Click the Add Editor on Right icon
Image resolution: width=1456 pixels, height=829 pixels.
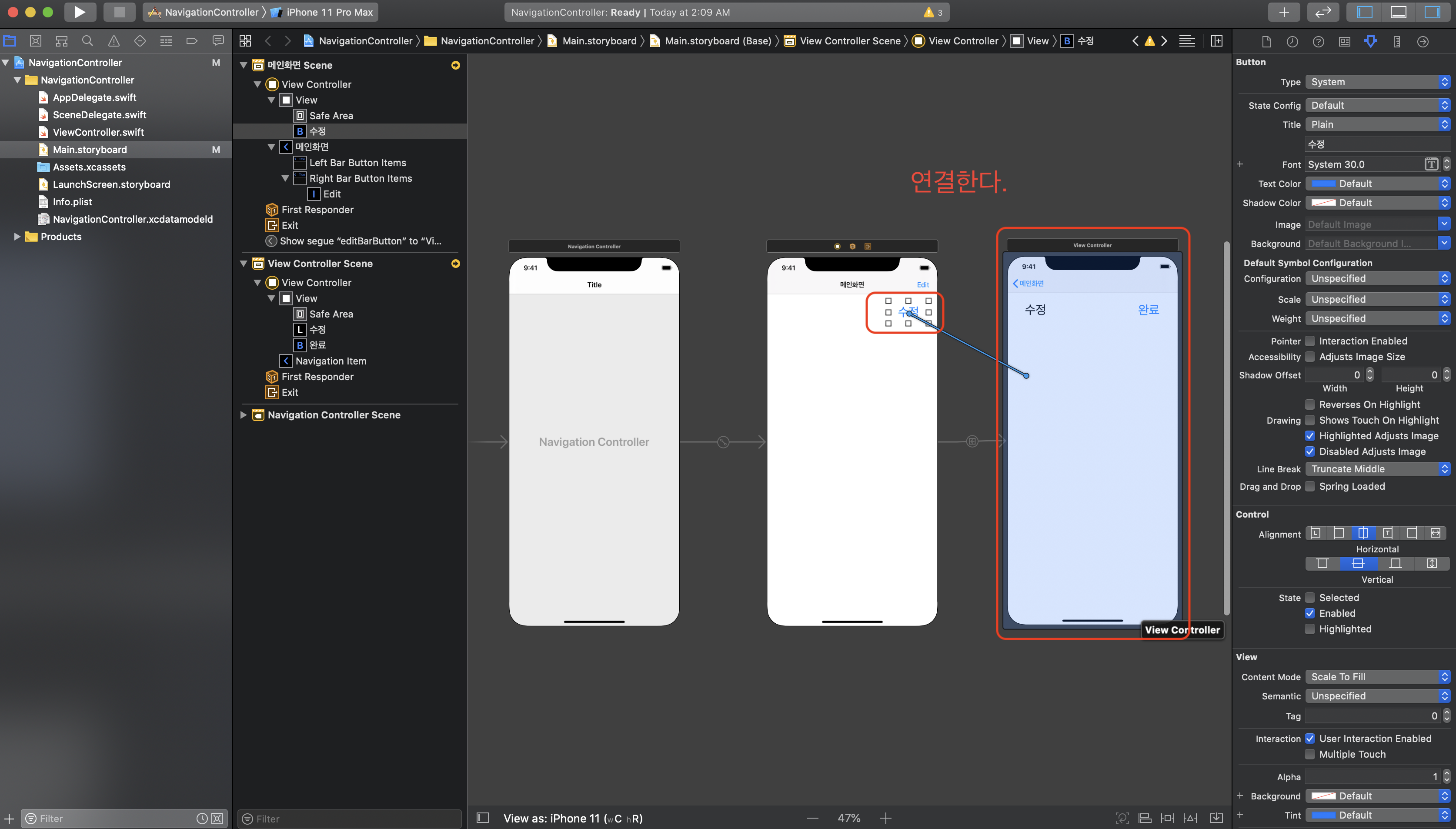coord(1216,41)
